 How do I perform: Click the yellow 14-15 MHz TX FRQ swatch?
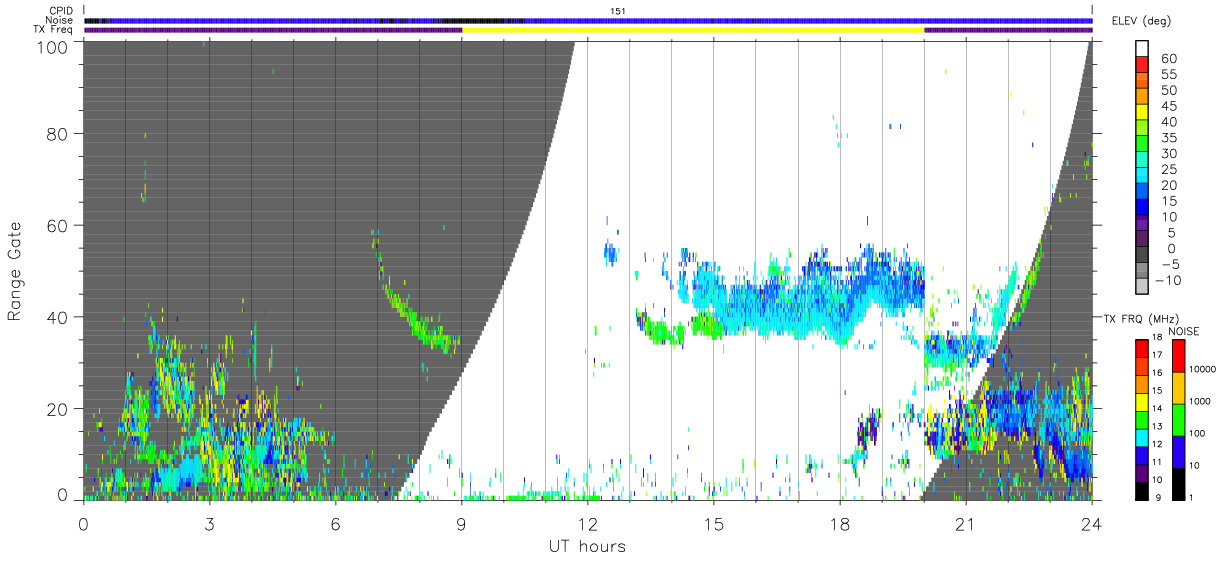pyautogui.click(x=1142, y=401)
